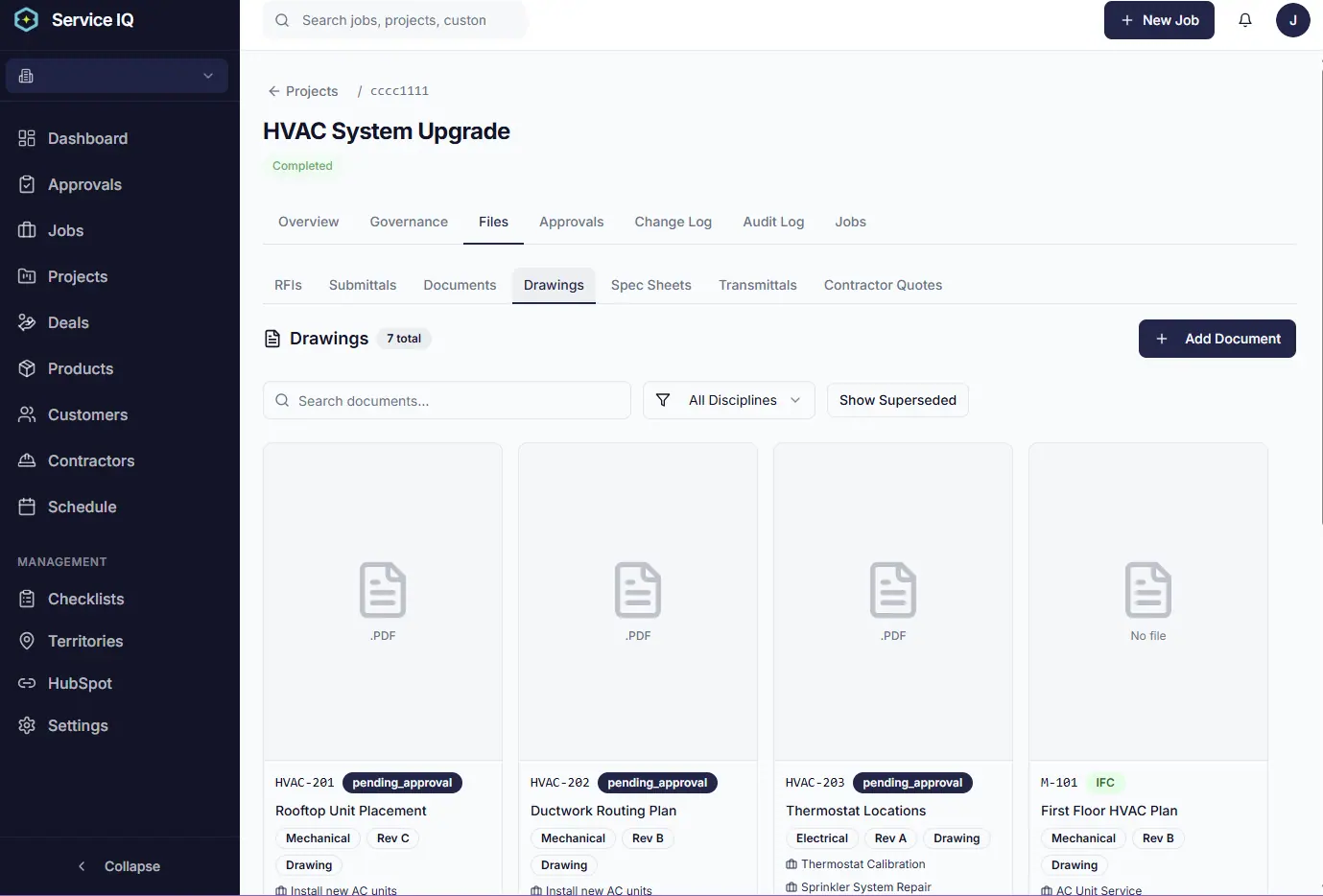
Task: Open the user avatar J menu
Action: pos(1293,20)
